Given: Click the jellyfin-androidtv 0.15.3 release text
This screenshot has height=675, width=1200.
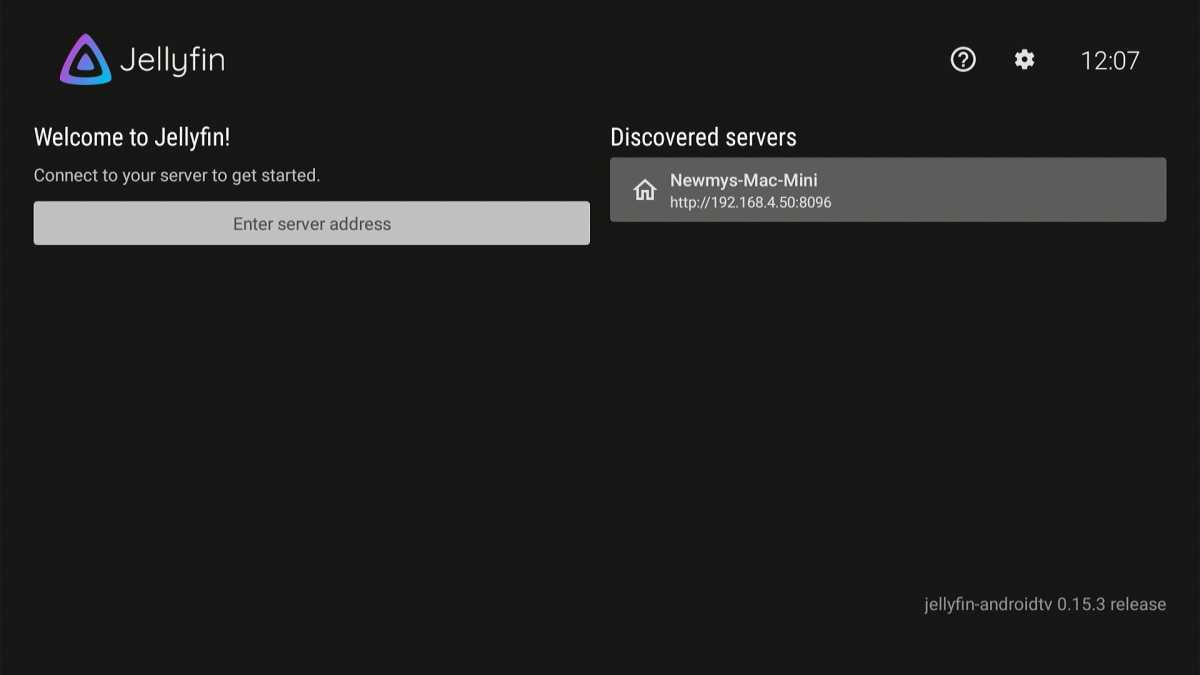Looking at the screenshot, I should 1045,604.
